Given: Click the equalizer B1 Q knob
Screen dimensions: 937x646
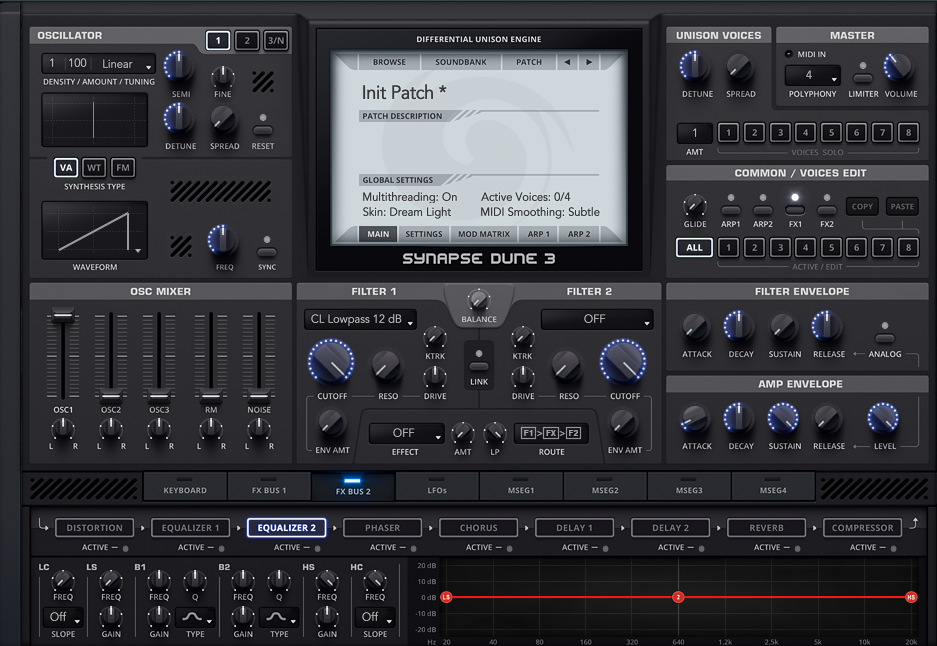Looking at the screenshot, I should click(x=195, y=580).
